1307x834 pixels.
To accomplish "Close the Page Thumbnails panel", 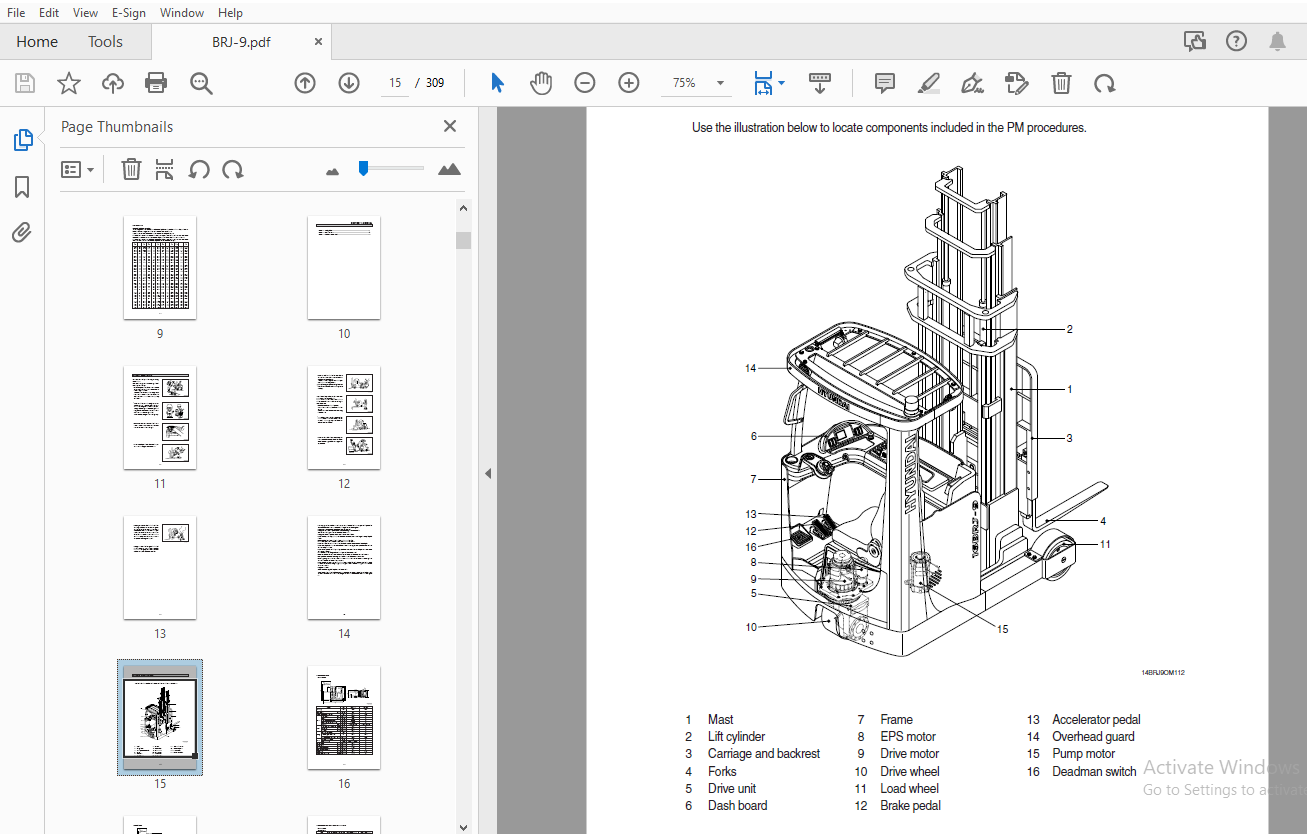I will (450, 126).
